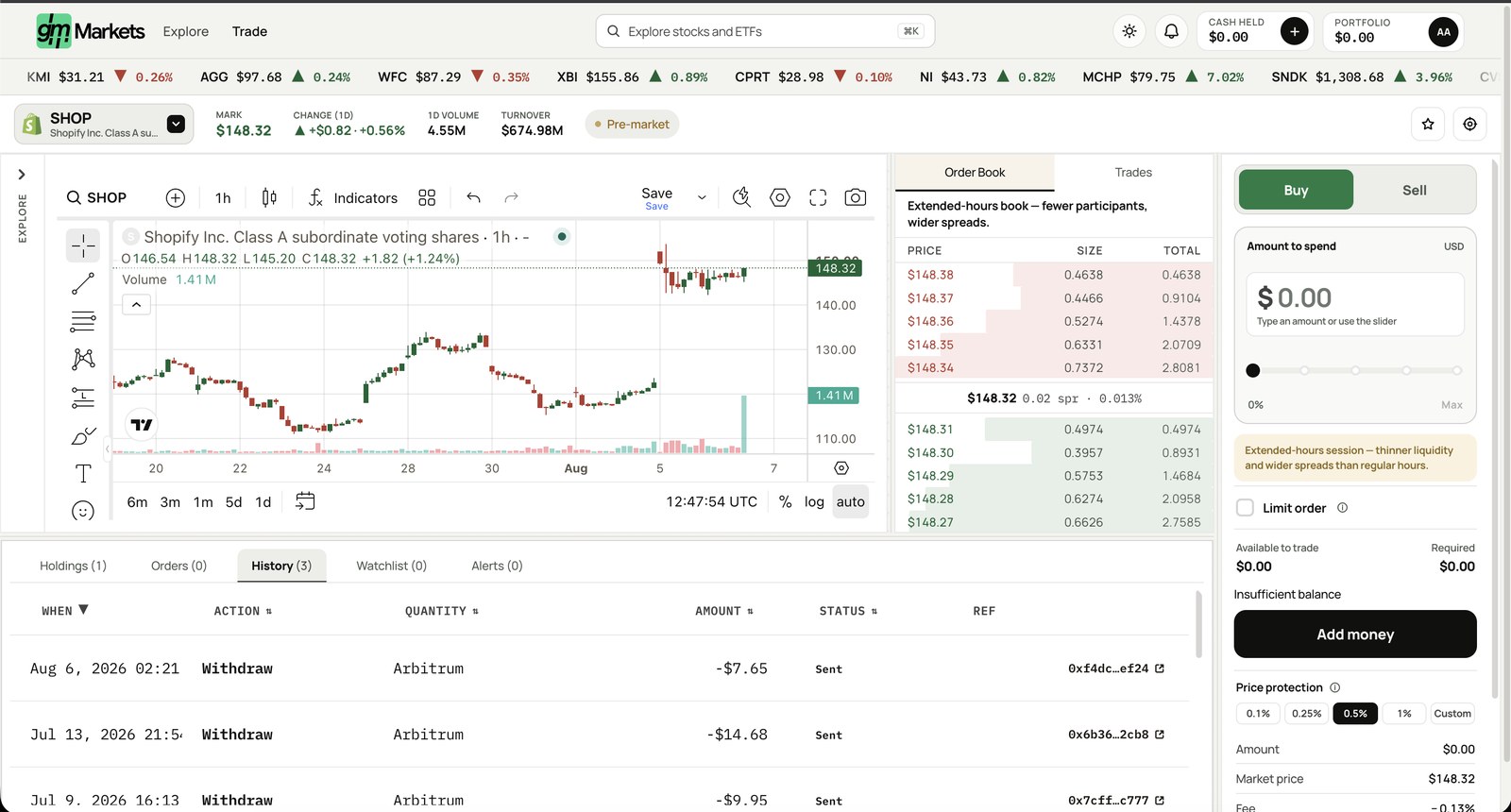Select 0.1% price protection

(1258, 714)
